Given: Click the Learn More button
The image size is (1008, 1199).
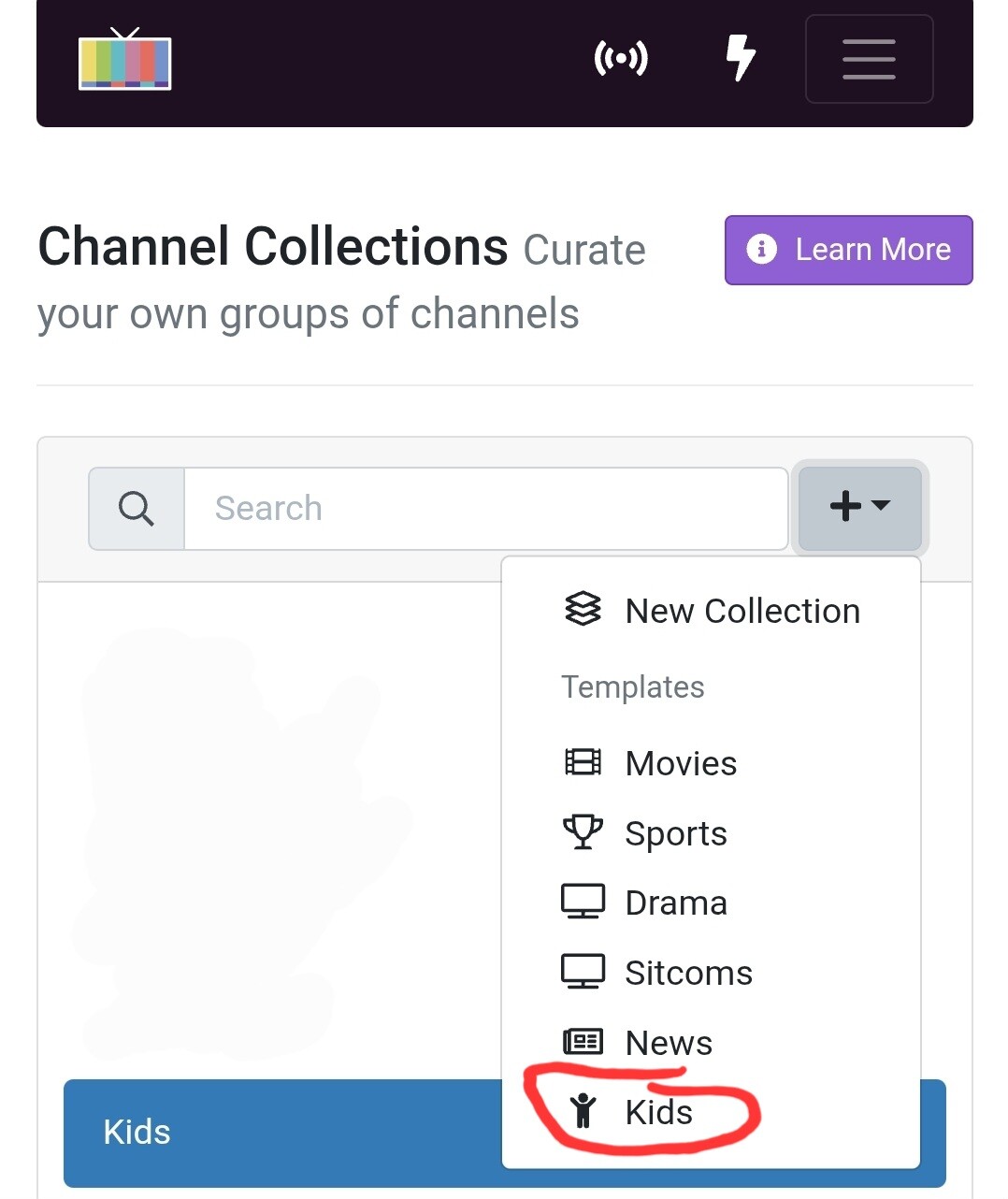Looking at the screenshot, I should coord(848,250).
